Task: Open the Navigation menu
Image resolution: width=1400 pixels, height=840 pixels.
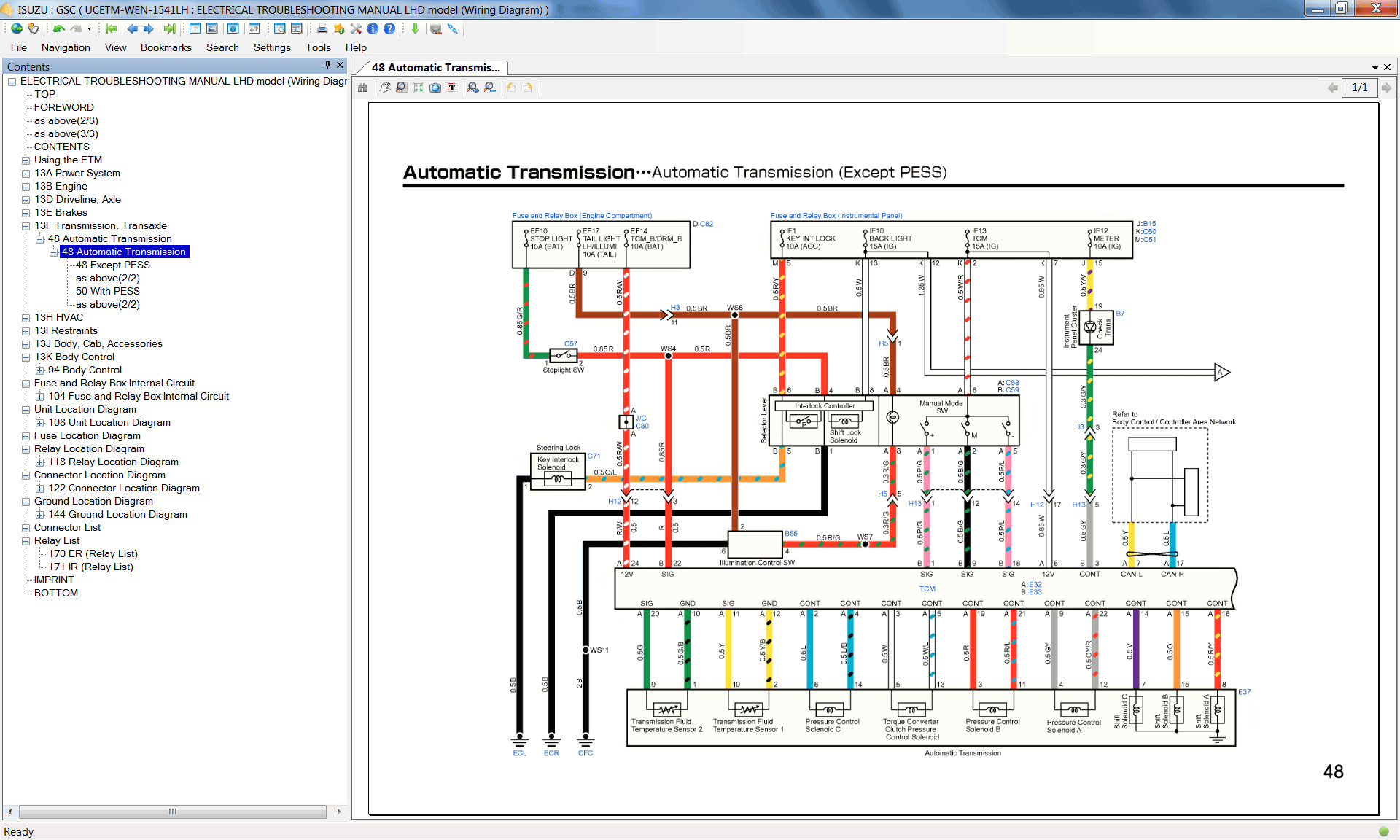Action: pyautogui.click(x=66, y=47)
